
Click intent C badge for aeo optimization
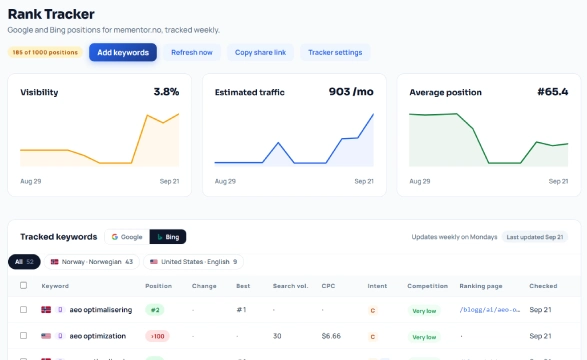pos(372,337)
